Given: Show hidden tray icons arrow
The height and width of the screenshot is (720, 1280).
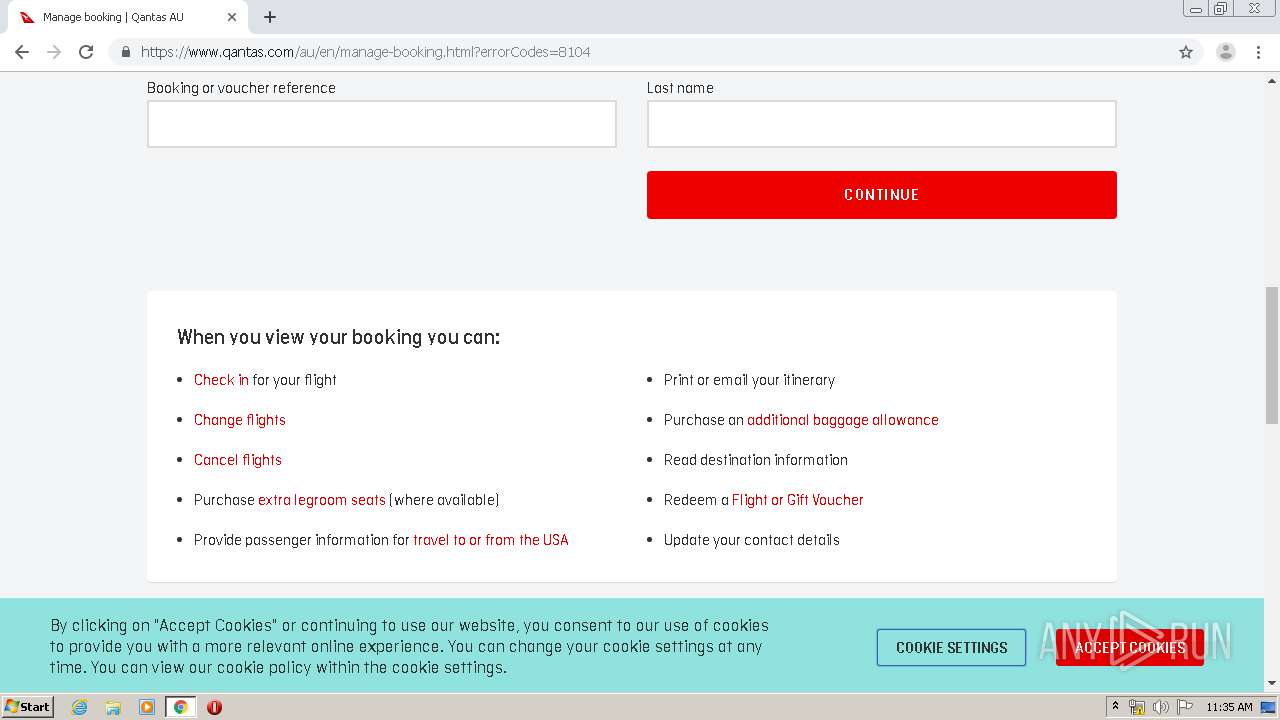Looking at the screenshot, I should [x=1116, y=707].
